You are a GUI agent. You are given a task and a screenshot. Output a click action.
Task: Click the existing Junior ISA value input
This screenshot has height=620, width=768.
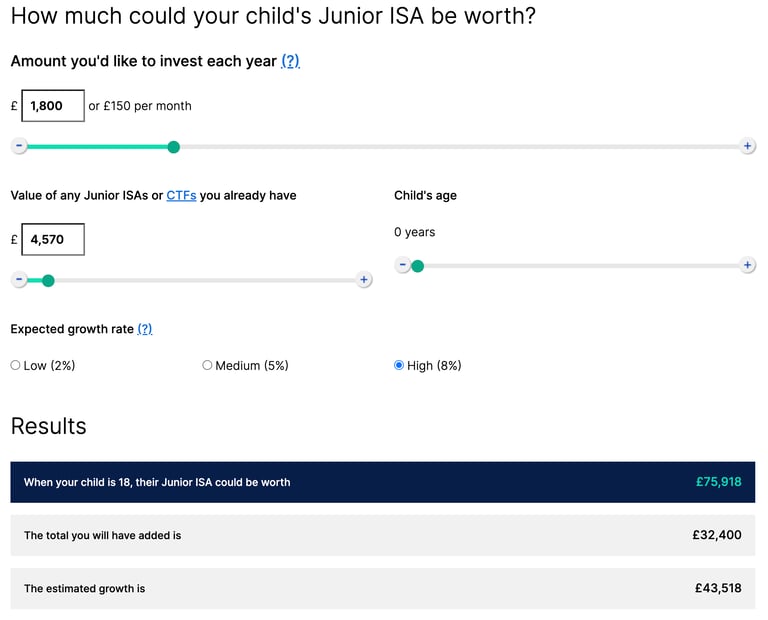point(53,240)
